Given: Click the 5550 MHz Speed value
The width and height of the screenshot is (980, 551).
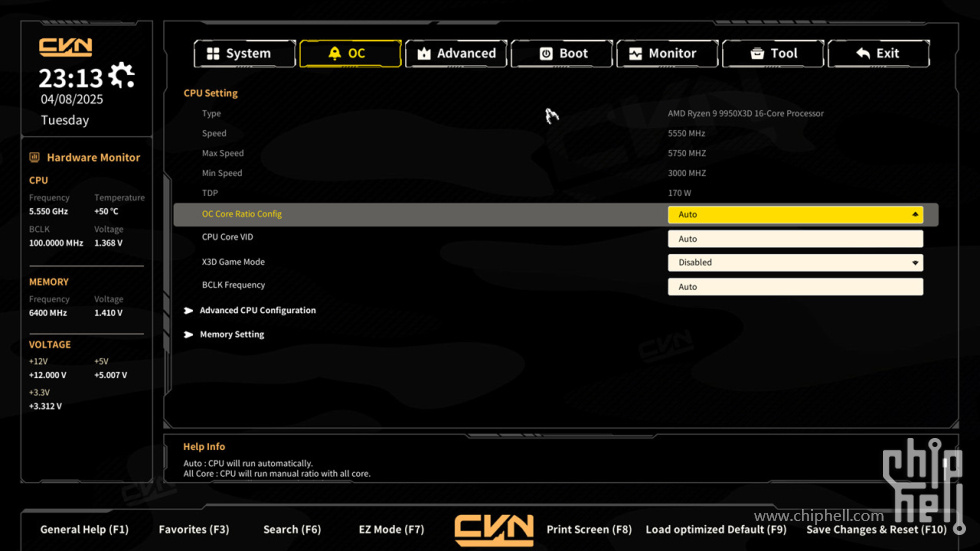Looking at the screenshot, I should [686, 134].
